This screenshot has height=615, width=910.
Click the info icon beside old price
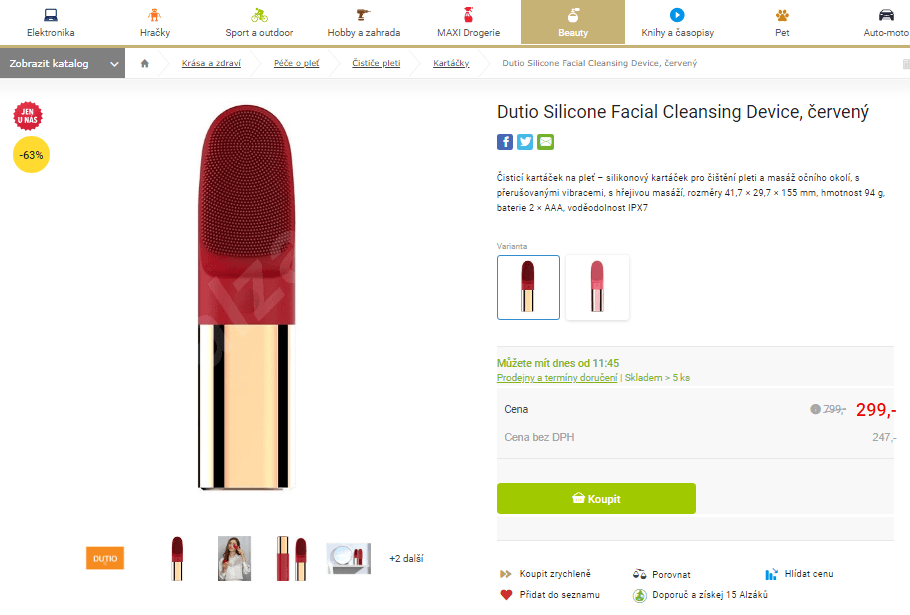pyautogui.click(x=815, y=409)
